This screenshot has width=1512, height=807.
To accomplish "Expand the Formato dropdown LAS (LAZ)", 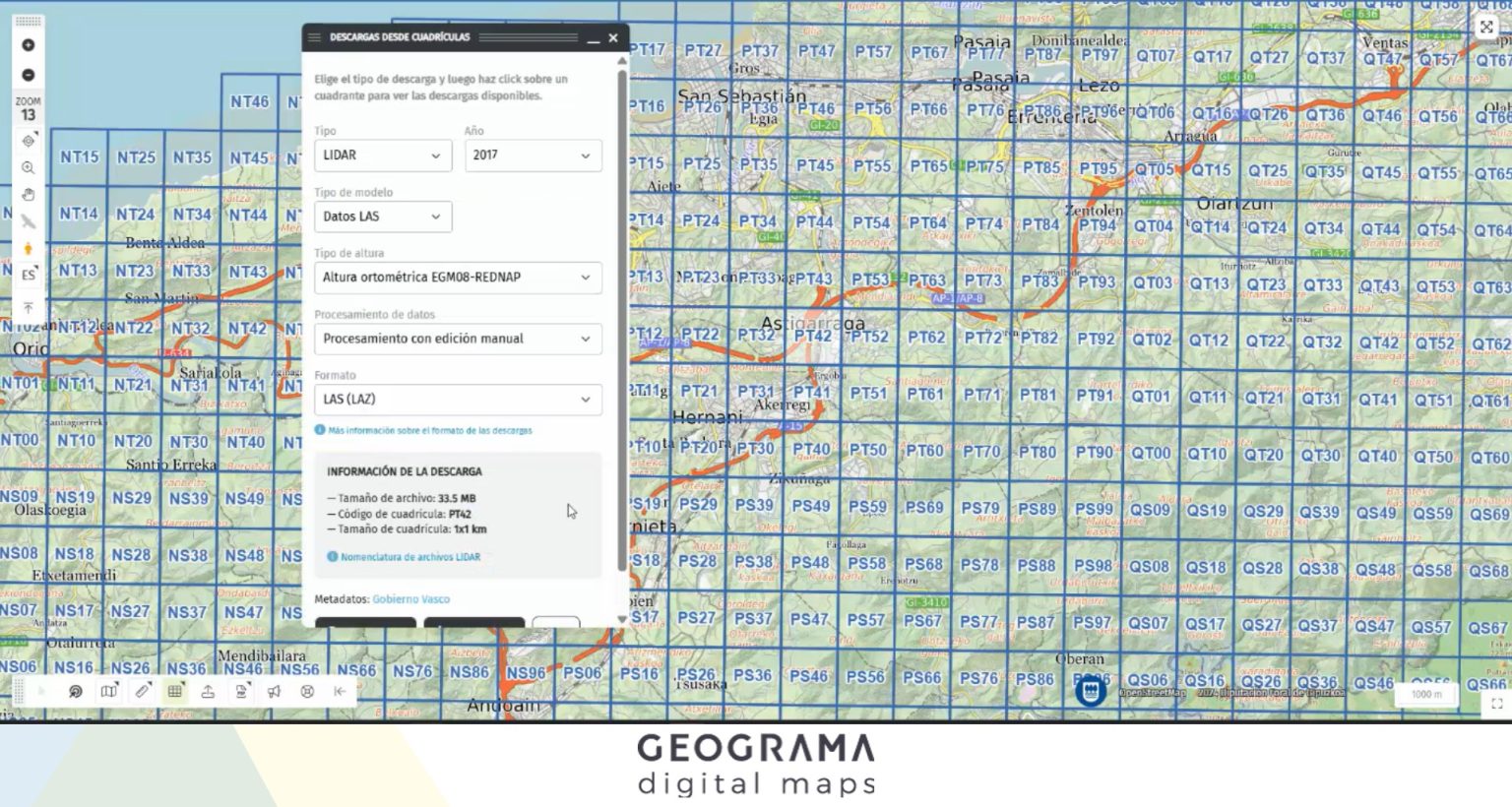I will [x=457, y=400].
